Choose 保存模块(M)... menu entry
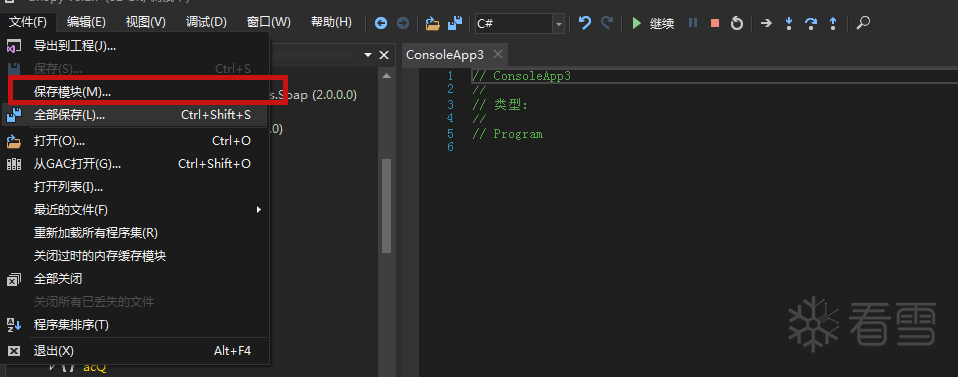This screenshot has width=958, height=377. point(135,92)
